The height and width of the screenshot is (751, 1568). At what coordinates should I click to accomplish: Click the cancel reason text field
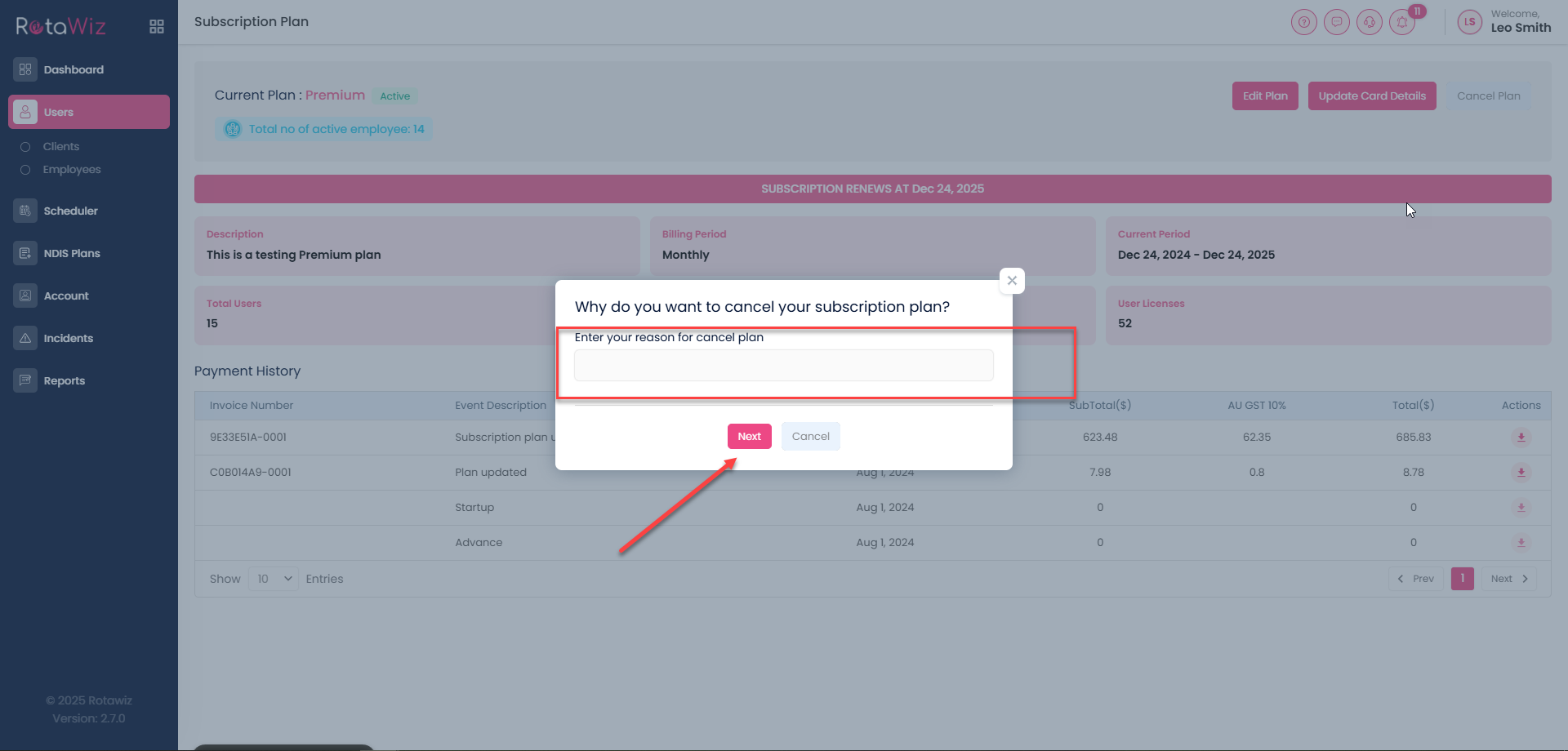[783, 366]
